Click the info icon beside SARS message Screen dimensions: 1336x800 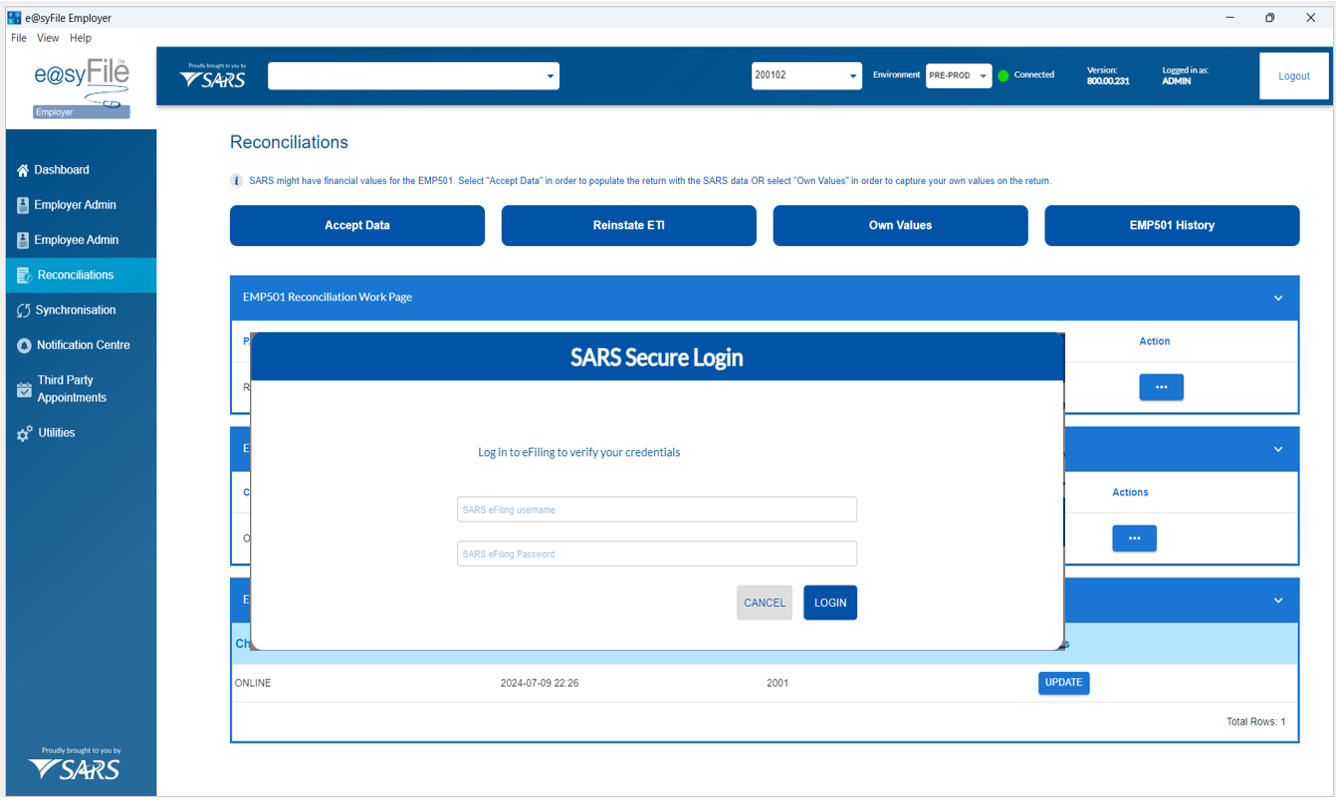tap(237, 181)
